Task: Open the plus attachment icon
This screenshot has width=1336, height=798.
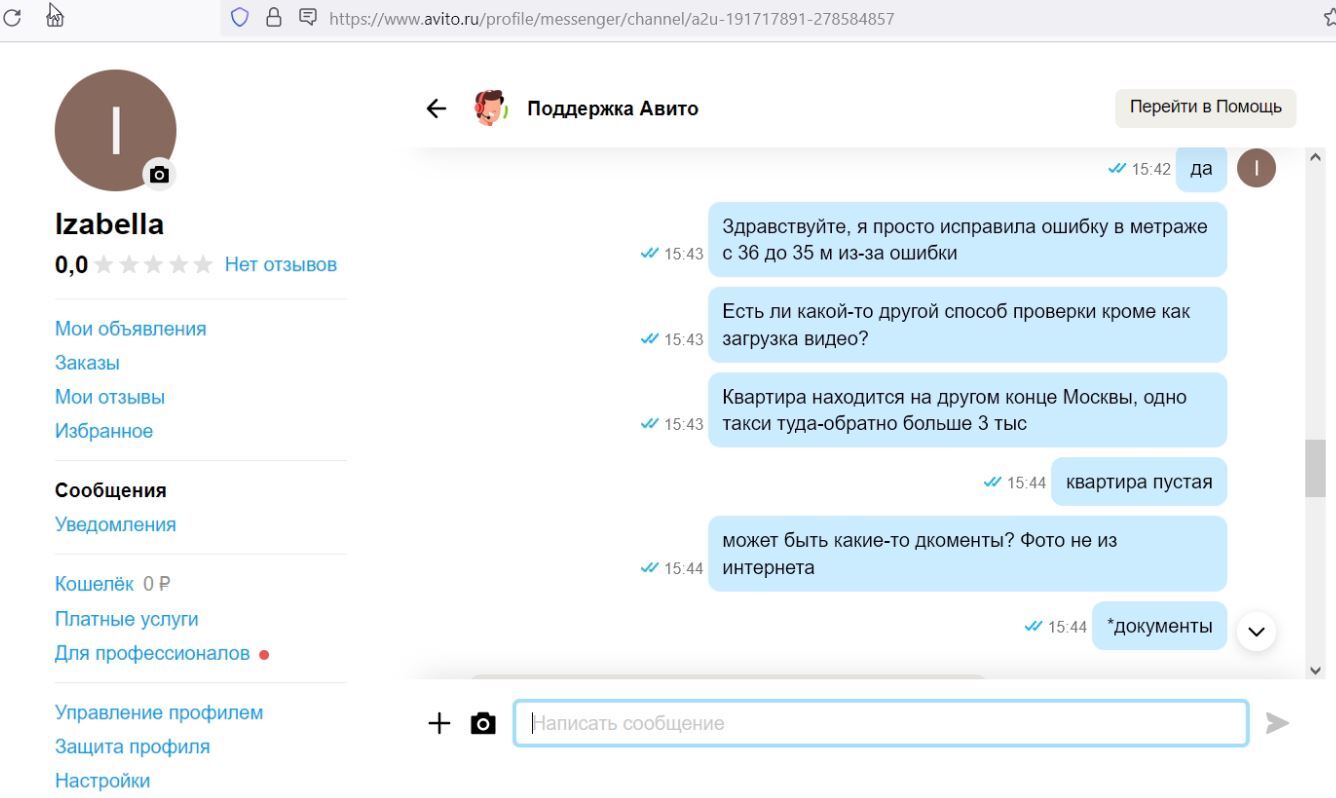Action: (439, 723)
